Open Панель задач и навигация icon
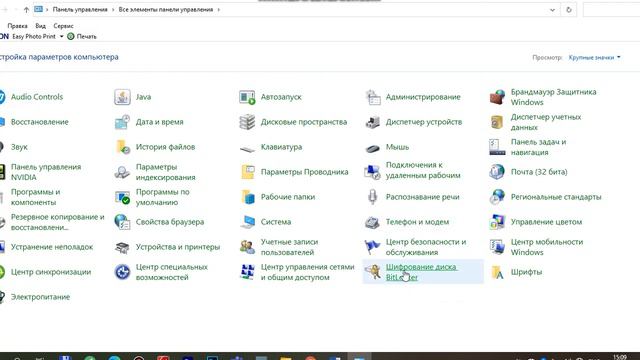Viewport: 640px width, 360px height. (x=497, y=147)
